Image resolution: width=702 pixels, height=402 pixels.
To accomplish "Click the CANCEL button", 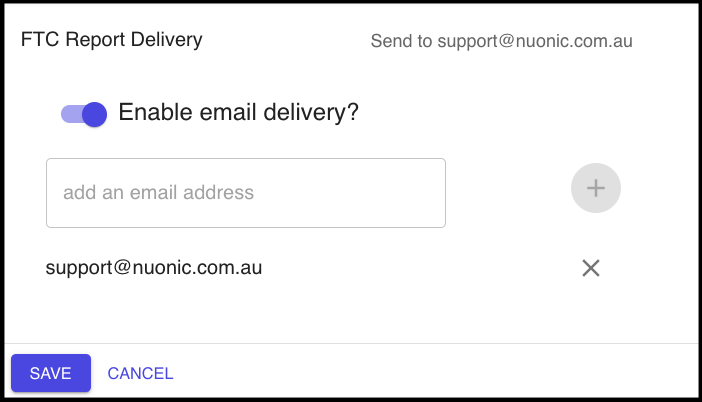I will [140, 374].
